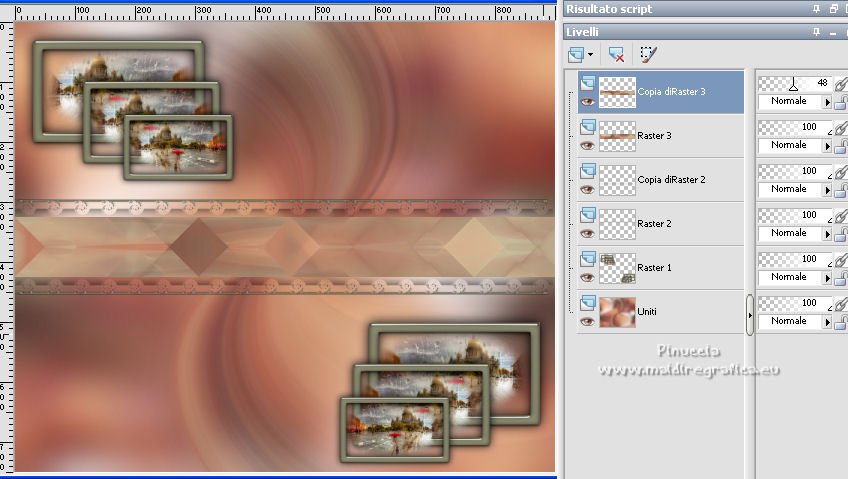Float the Risultato script panel
This screenshot has height=479, width=848.
(833, 9)
